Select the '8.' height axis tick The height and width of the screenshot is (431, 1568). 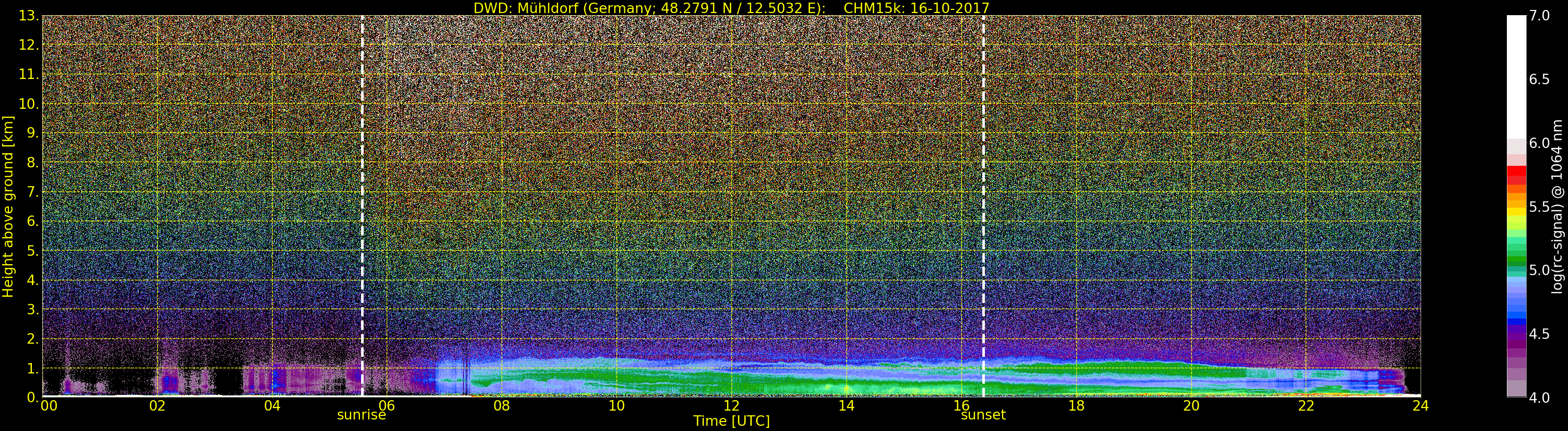pos(32,163)
